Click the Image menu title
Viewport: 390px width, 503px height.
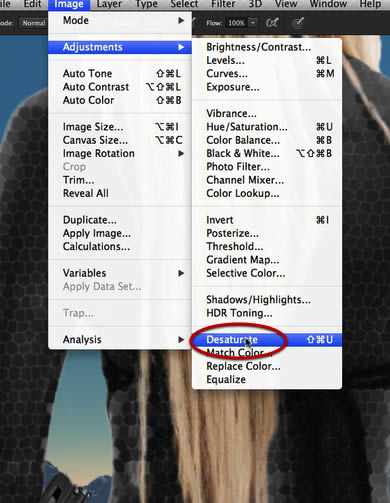tap(69, 4)
